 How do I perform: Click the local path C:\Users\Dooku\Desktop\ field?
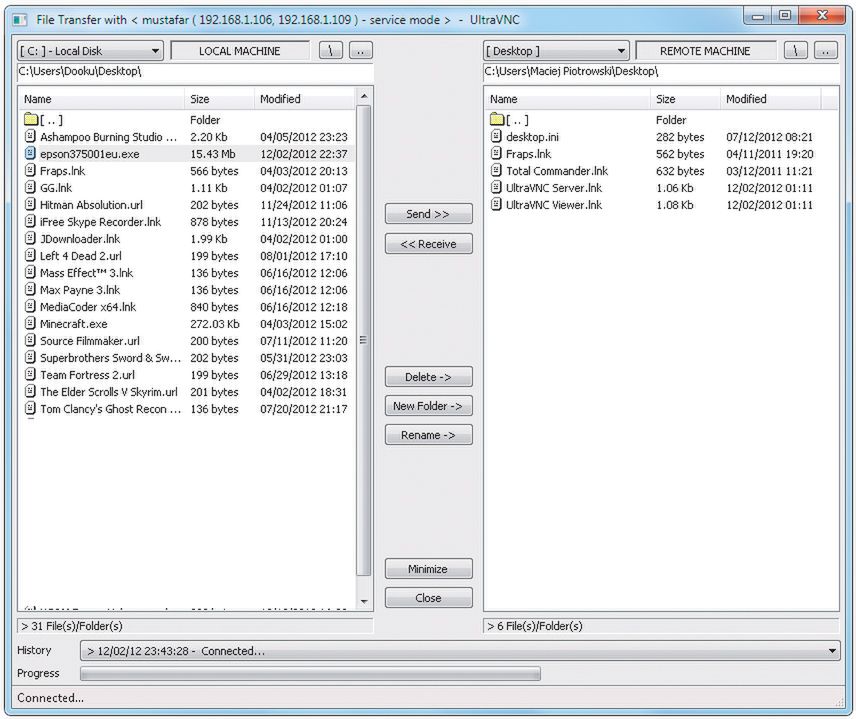click(x=195, y=72)
